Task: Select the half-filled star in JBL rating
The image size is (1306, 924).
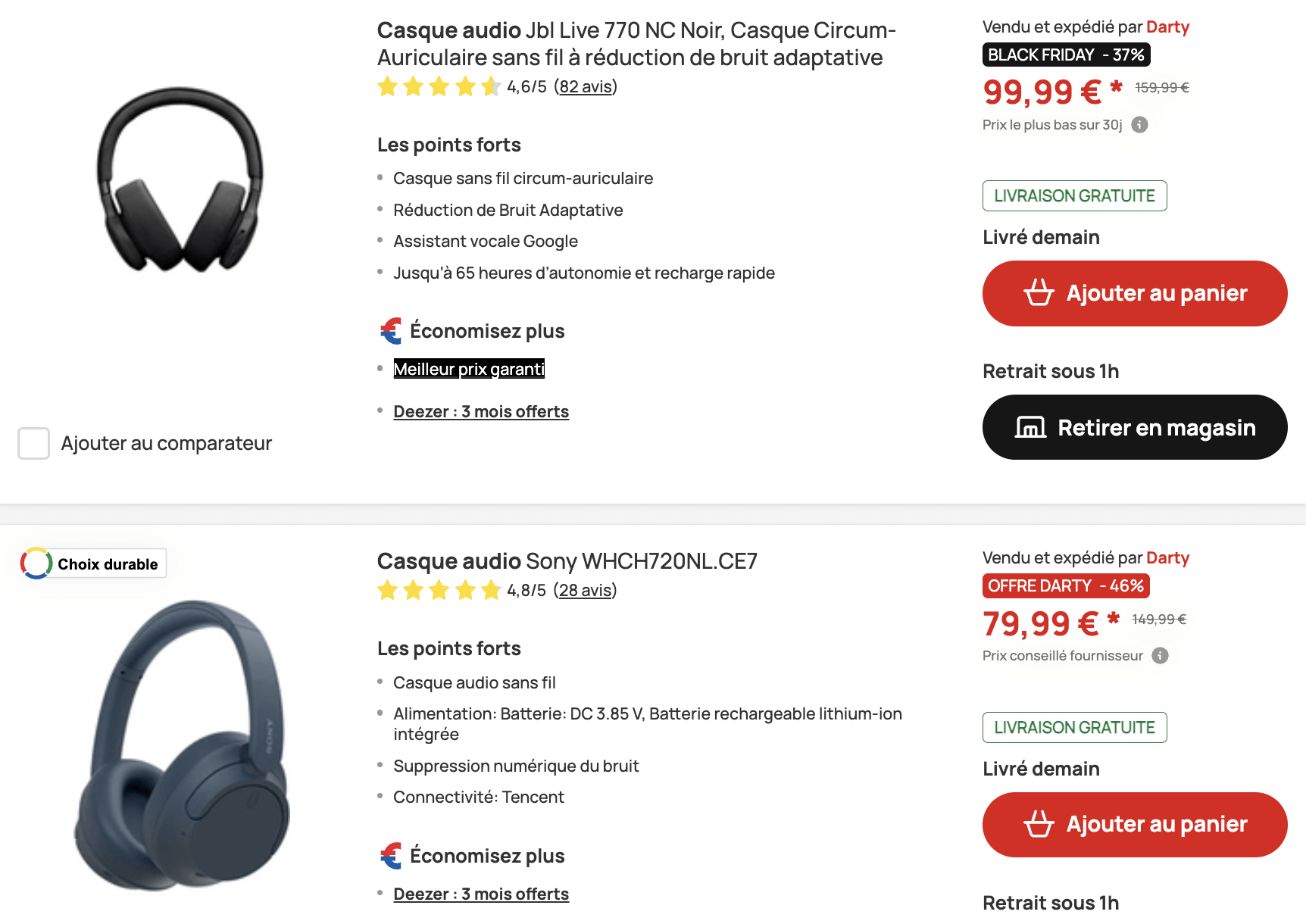Action: tap(490, 86)
